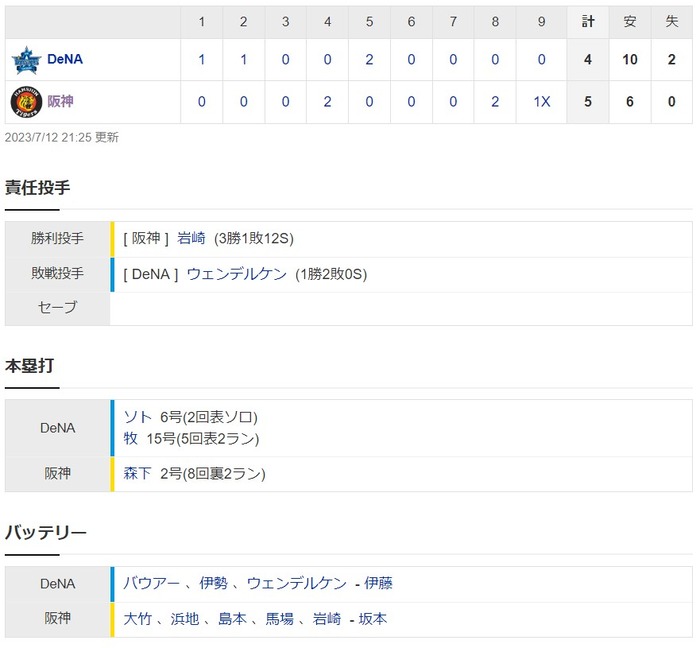This screenshot has height=648, width=700.
Task: Click the Hanshin Tigers team logo
Action: (26, 102)
